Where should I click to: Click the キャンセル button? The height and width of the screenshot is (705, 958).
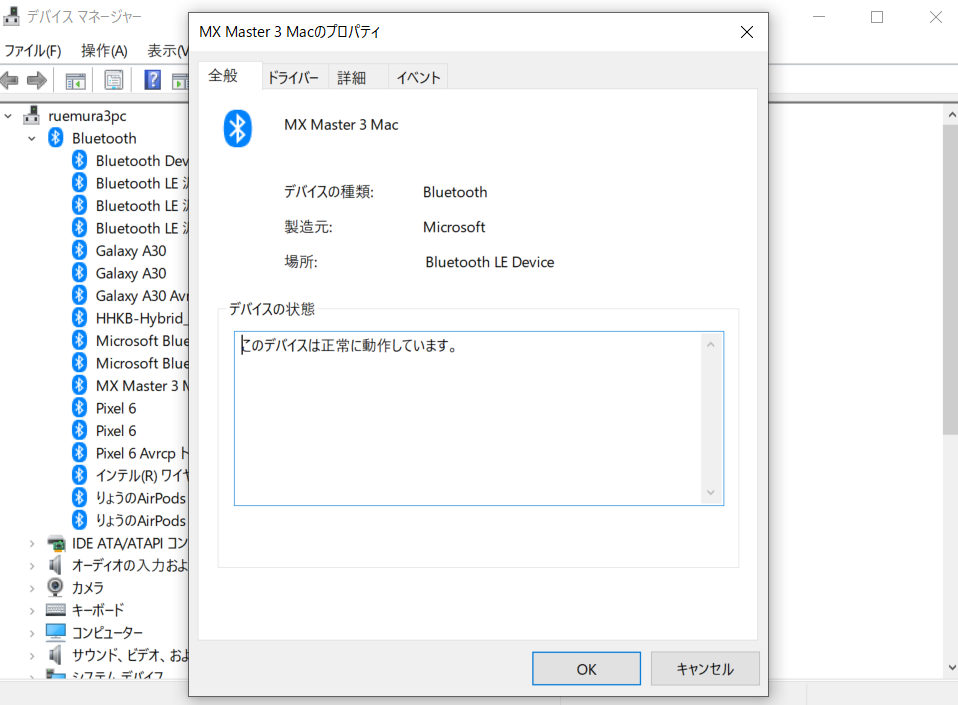pos(705,669)
